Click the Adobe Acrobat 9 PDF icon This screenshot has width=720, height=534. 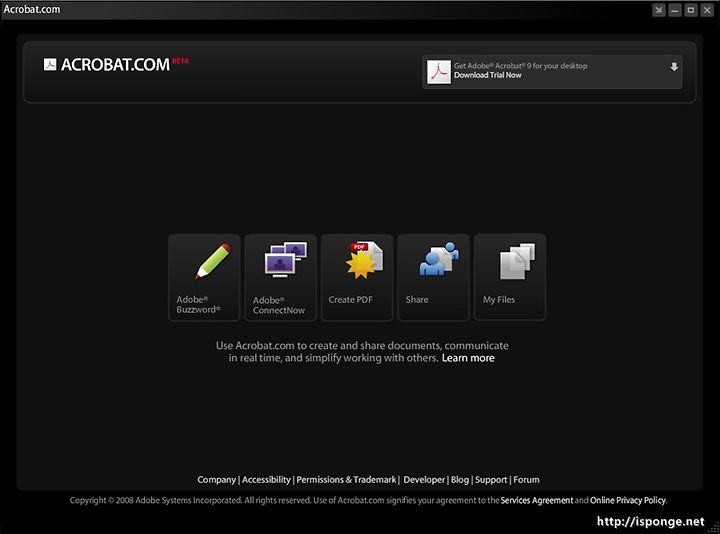click(x=439, y=72)
